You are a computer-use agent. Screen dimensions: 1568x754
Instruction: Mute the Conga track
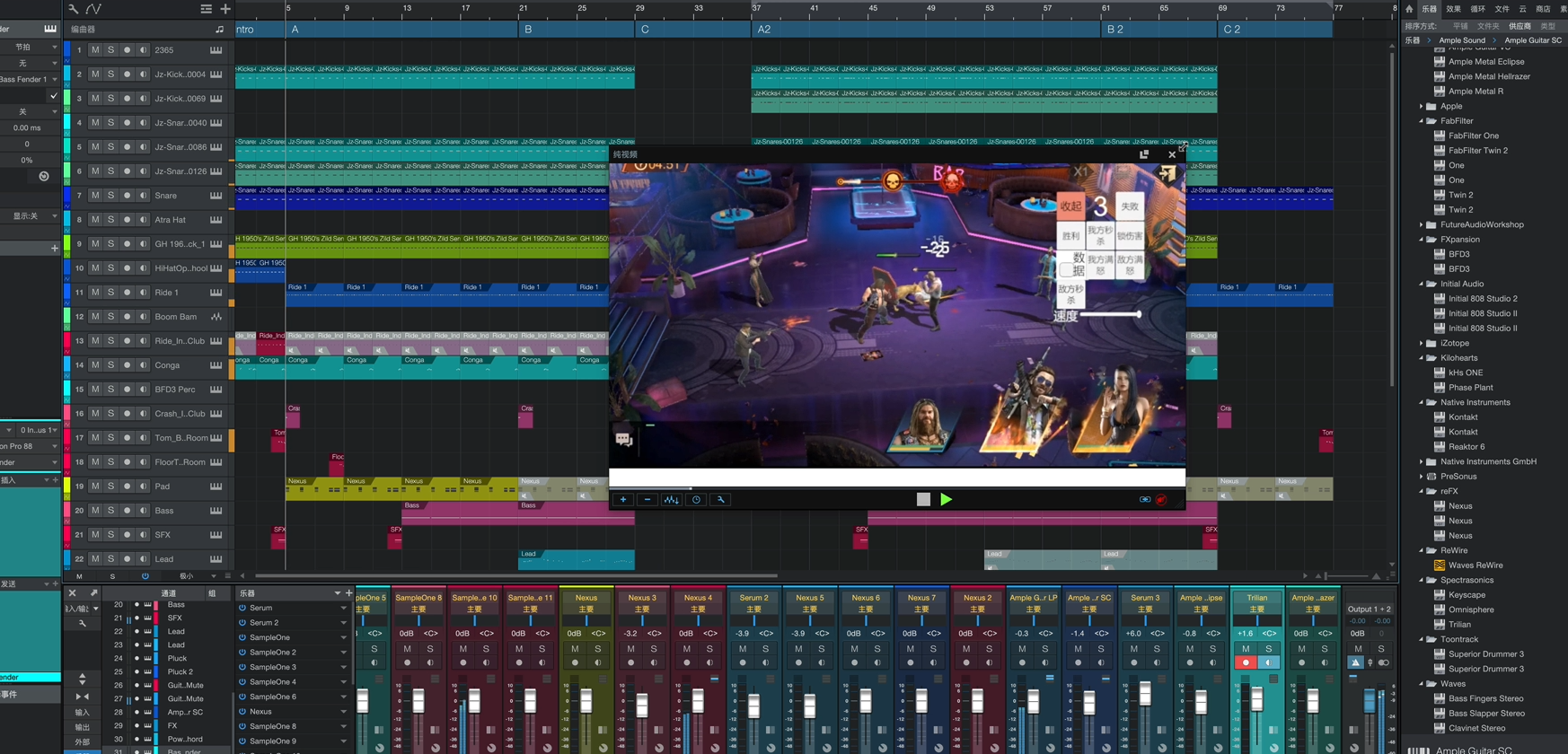[95, 365]
